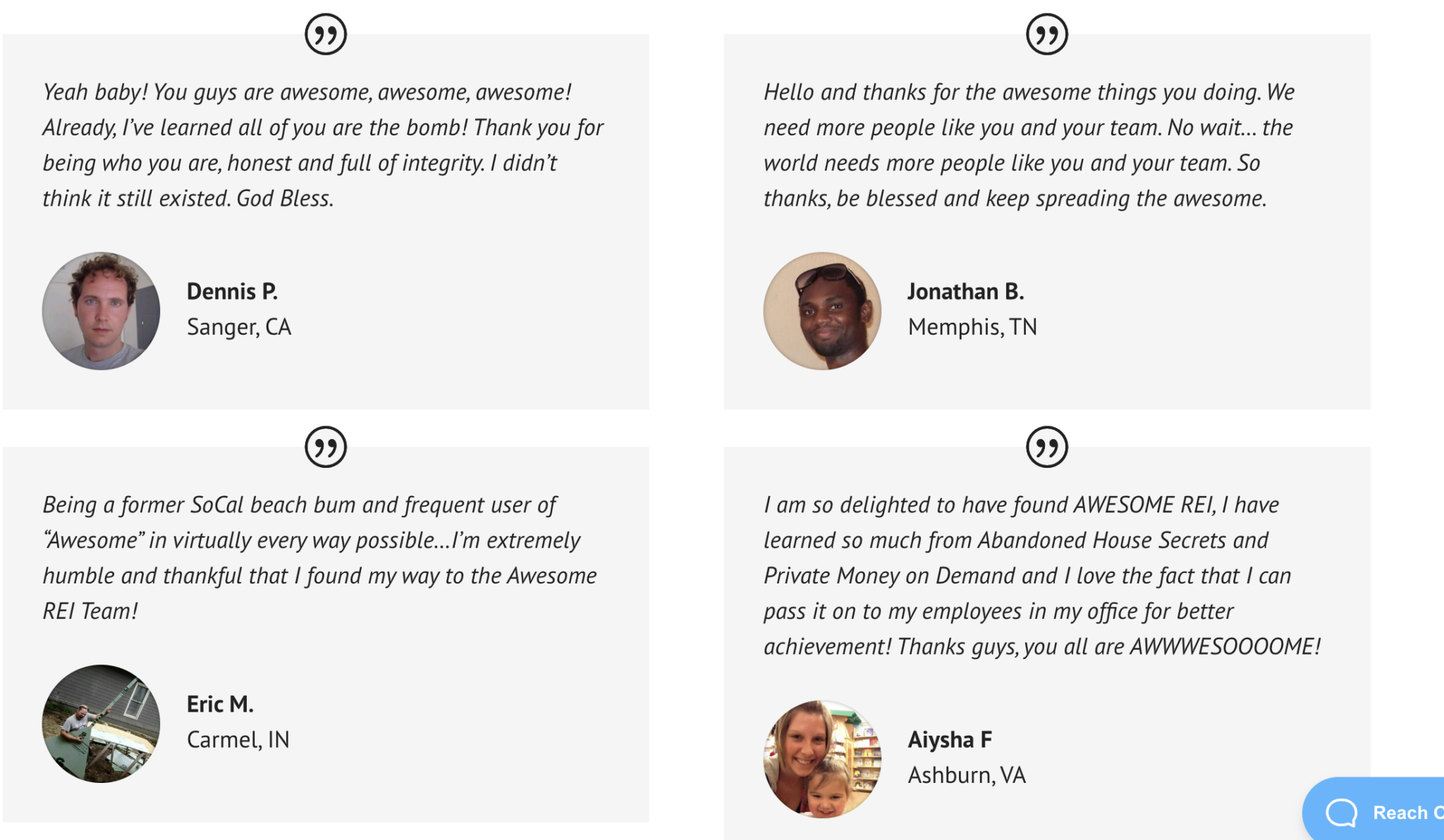
Task: Click the name Eric M.
Action: 220,704
